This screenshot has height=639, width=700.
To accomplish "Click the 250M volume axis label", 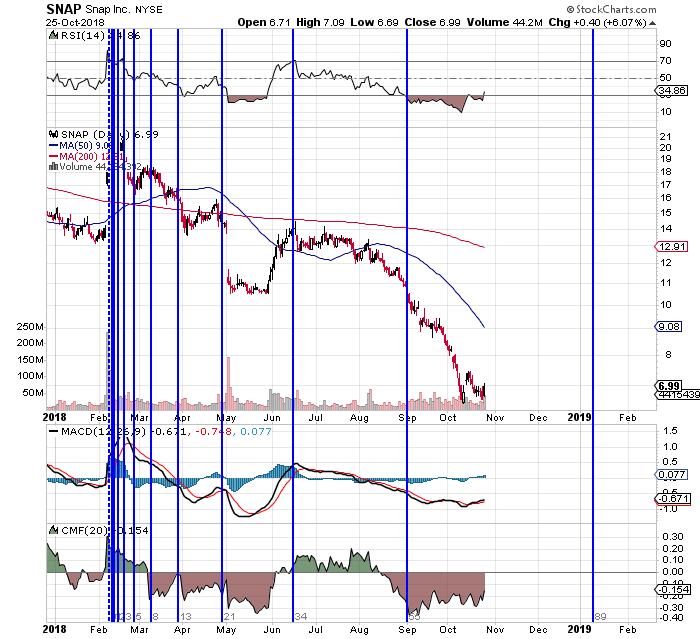I will click(30, 326).
